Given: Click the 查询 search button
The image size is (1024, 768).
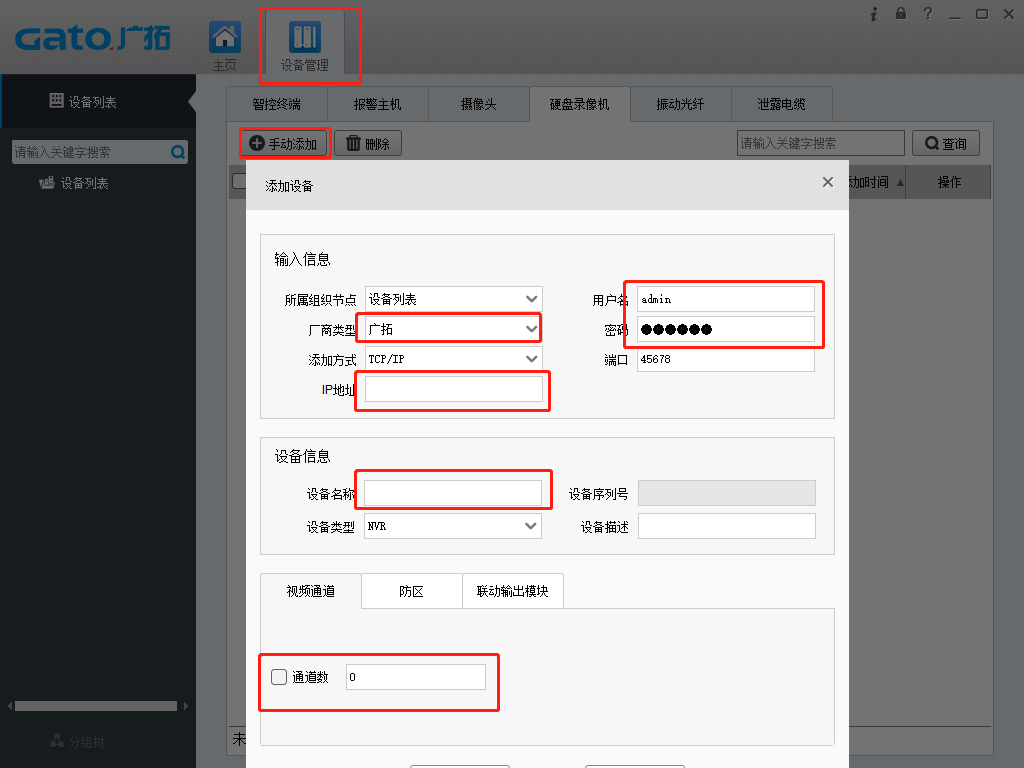Looking at the screenshot, I should coord(945,142).
